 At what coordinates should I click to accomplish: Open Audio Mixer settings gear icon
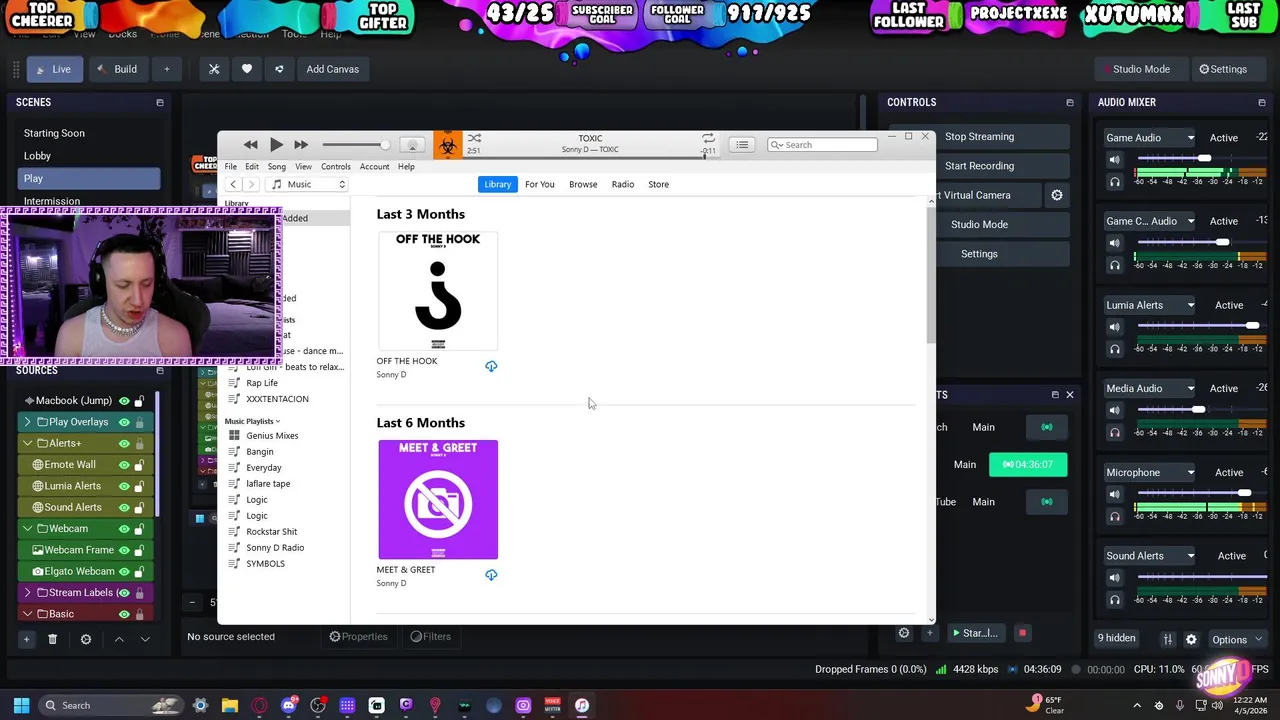(x=1191, y=639)
